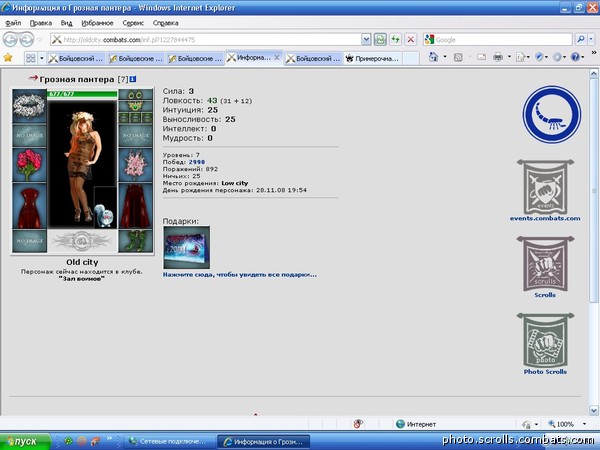Open the recent pages dropdown arrow
600x450 pixels.
(39, 39)
